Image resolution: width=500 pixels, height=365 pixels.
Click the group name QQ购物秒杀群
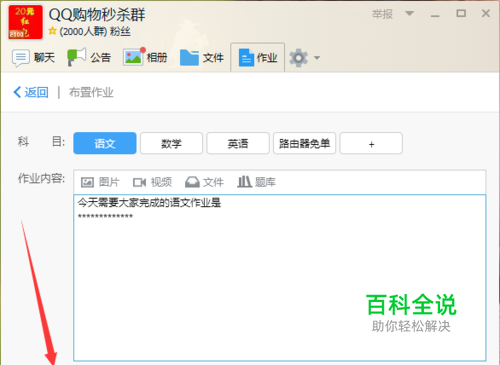(x=97, y=15)
